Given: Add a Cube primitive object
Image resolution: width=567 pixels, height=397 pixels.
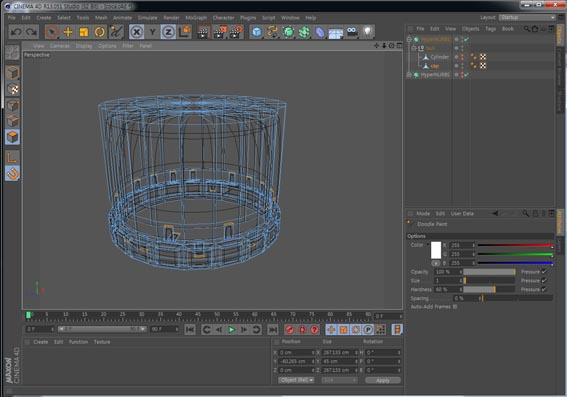Looking at the screenshot, I should pos(256,32).
